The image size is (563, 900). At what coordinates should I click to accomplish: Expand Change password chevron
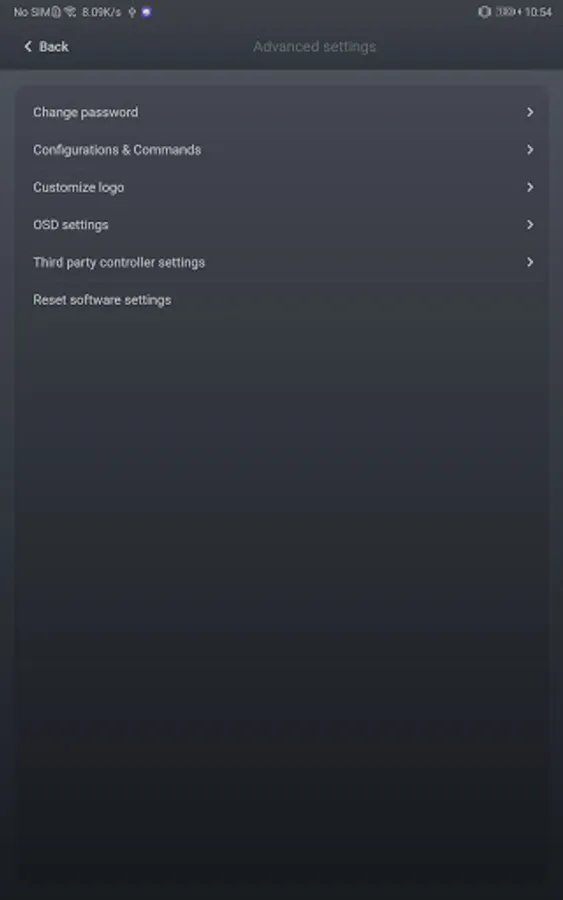[x=530, y=112]
